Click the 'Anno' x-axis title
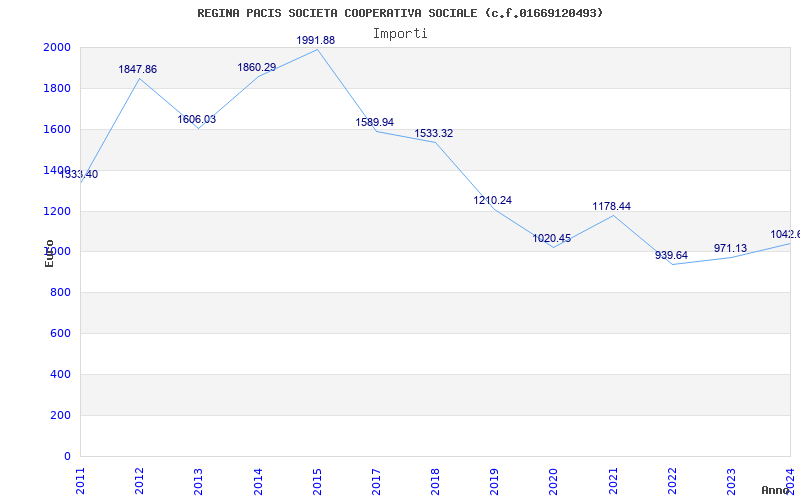This screenshot has height=500, width=800. [x=775, y=490]
